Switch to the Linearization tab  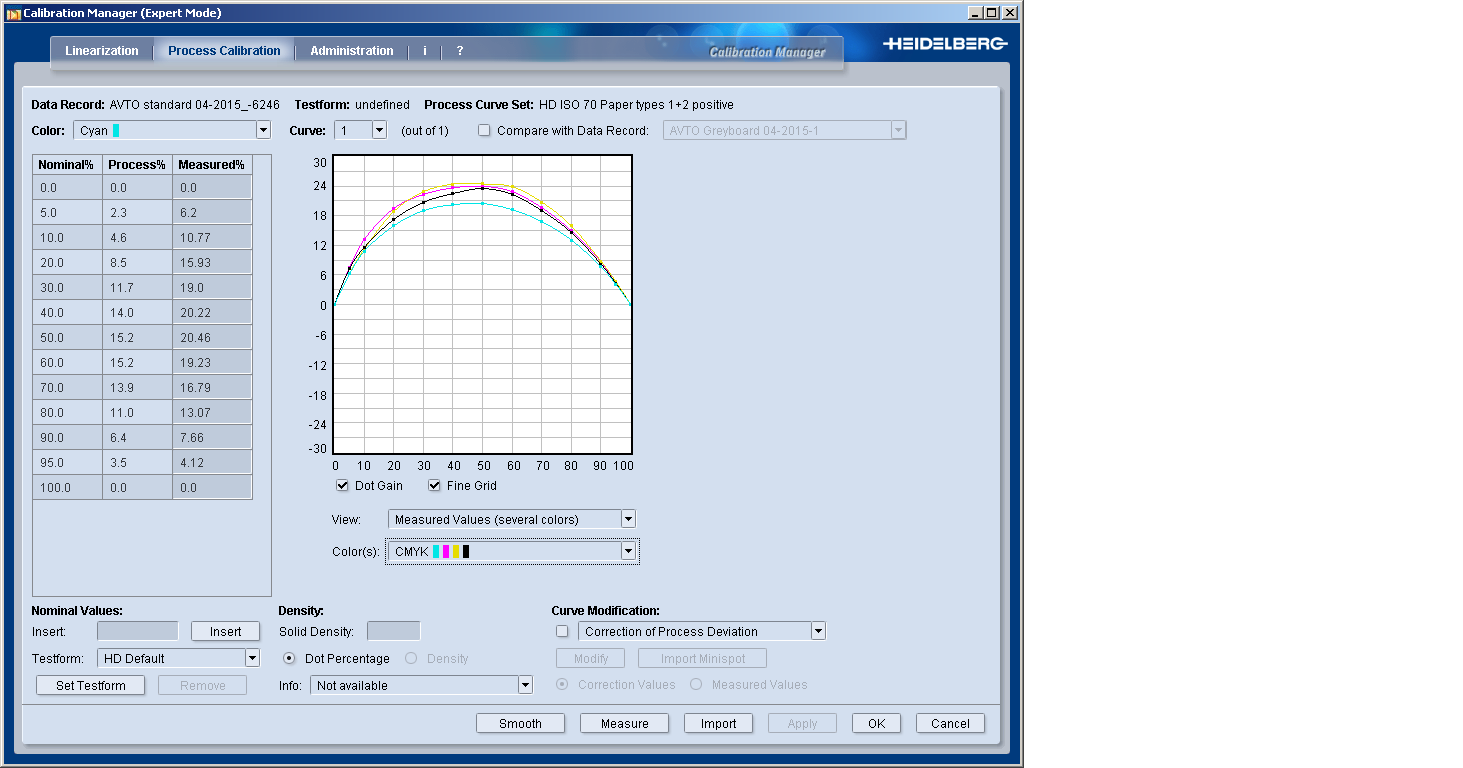click(102, 51)
